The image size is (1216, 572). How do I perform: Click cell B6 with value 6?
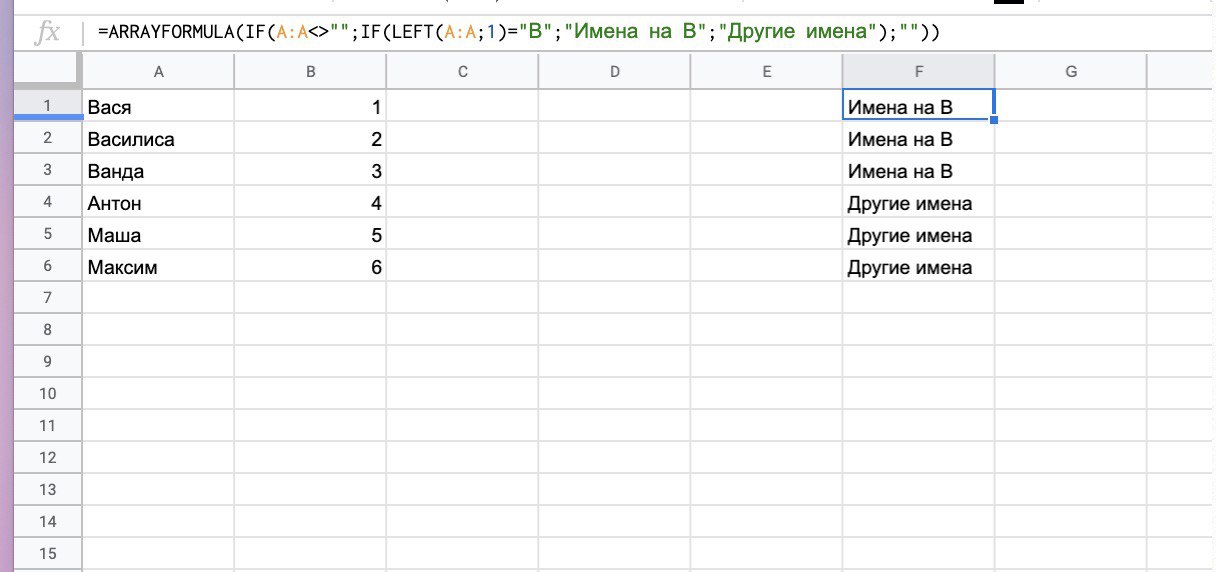[x=310, y=266]
